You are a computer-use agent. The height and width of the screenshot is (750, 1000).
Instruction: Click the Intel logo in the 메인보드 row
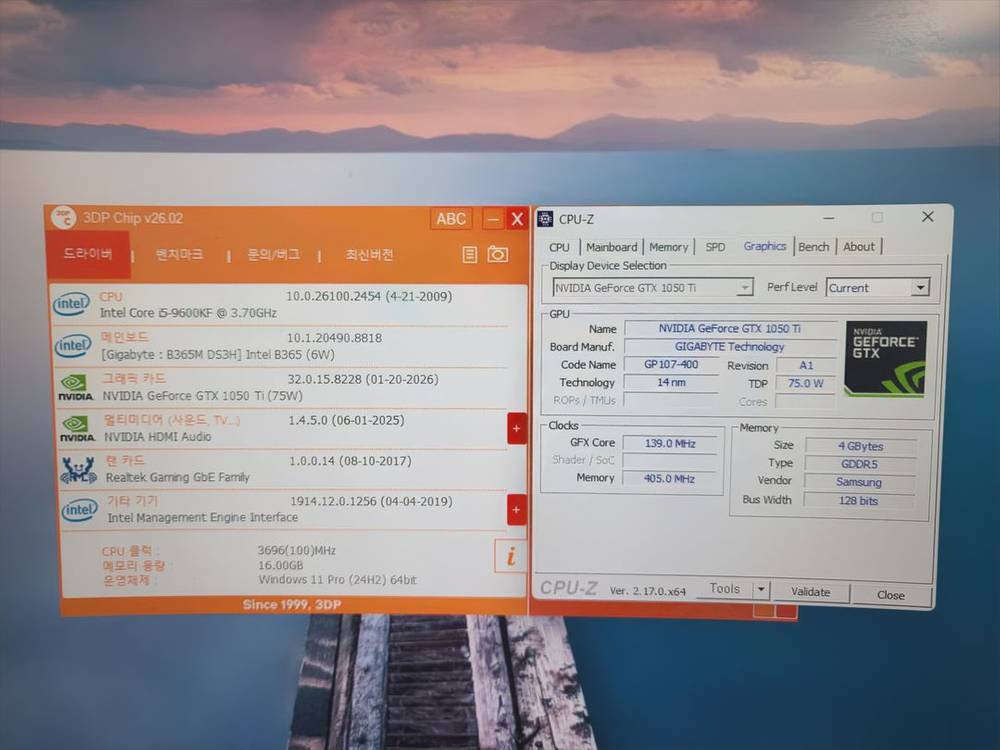click(x=73, y=346)
